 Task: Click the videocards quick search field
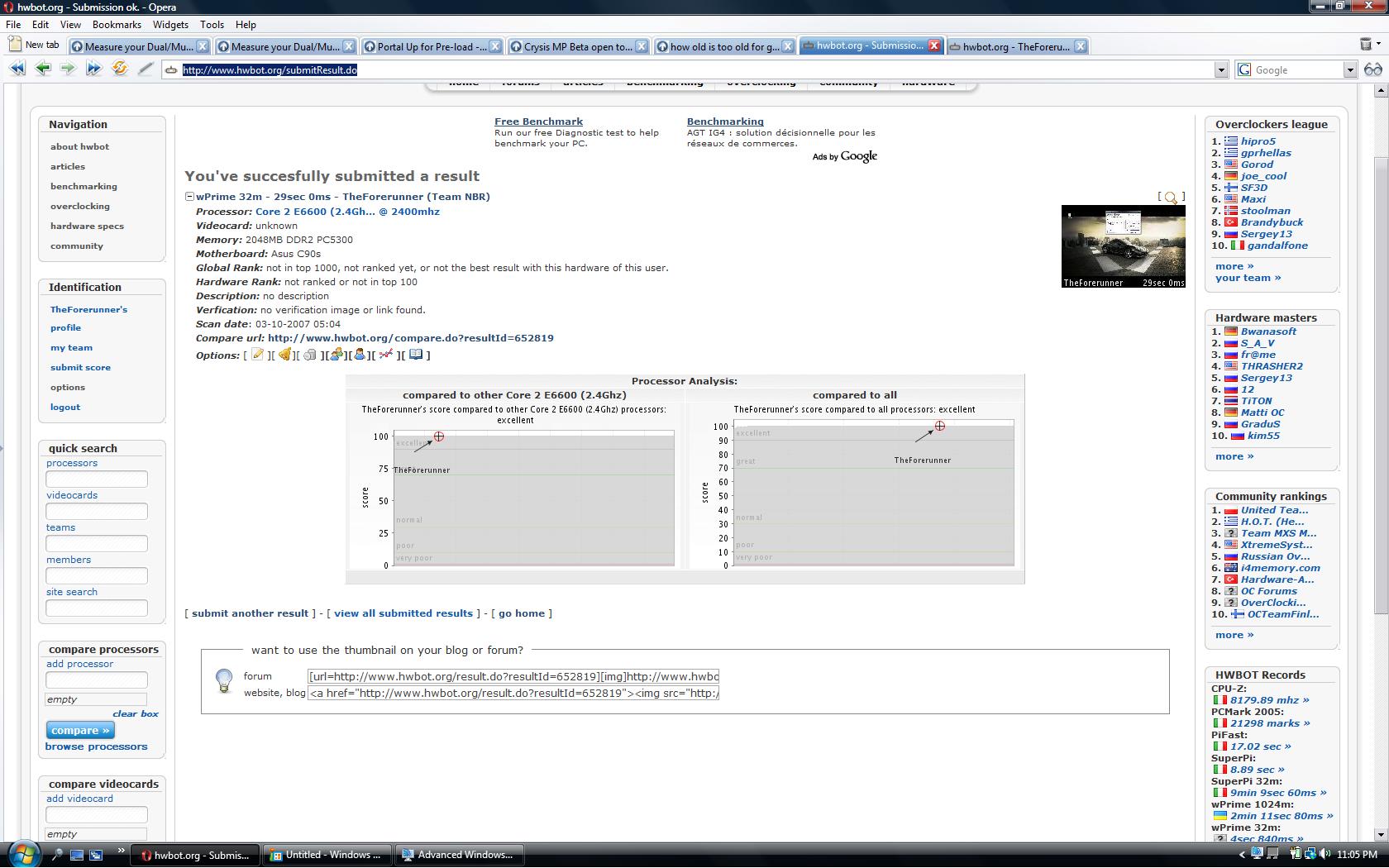pos(97,511)
